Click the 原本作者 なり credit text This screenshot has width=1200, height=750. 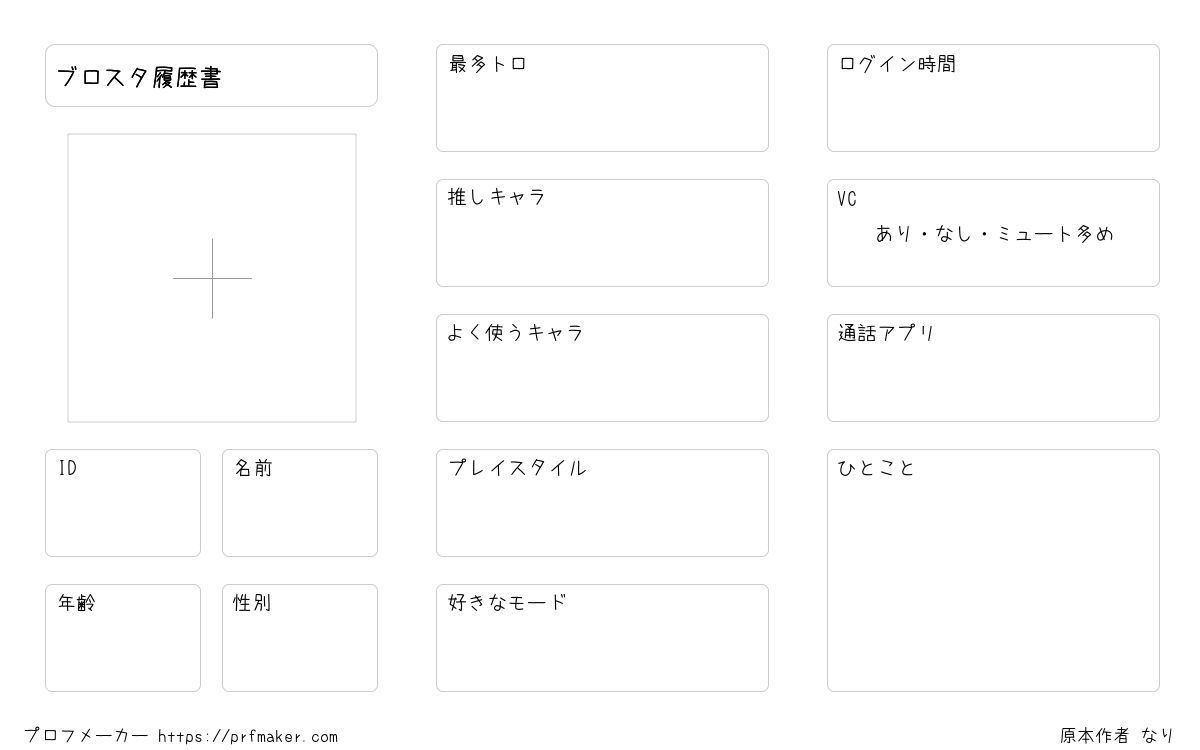1117,736
